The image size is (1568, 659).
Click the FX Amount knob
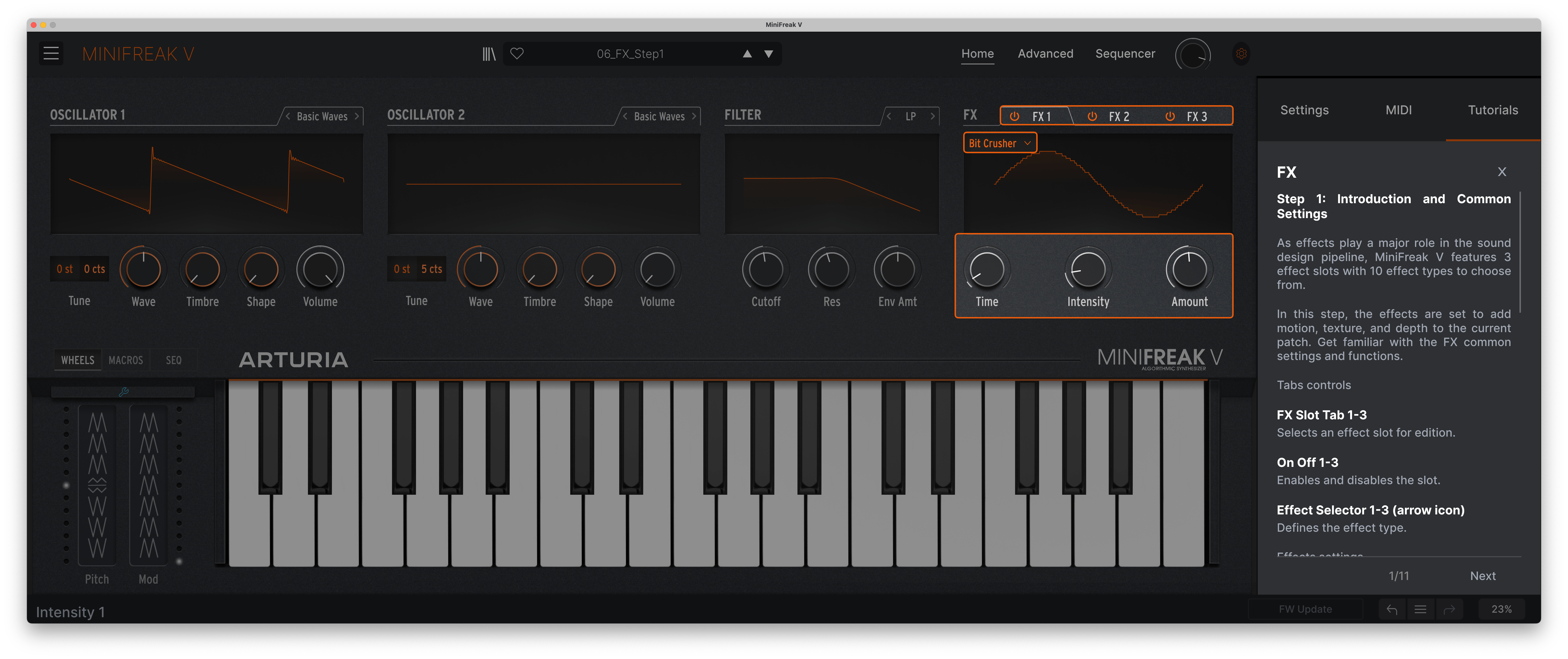1189,269
